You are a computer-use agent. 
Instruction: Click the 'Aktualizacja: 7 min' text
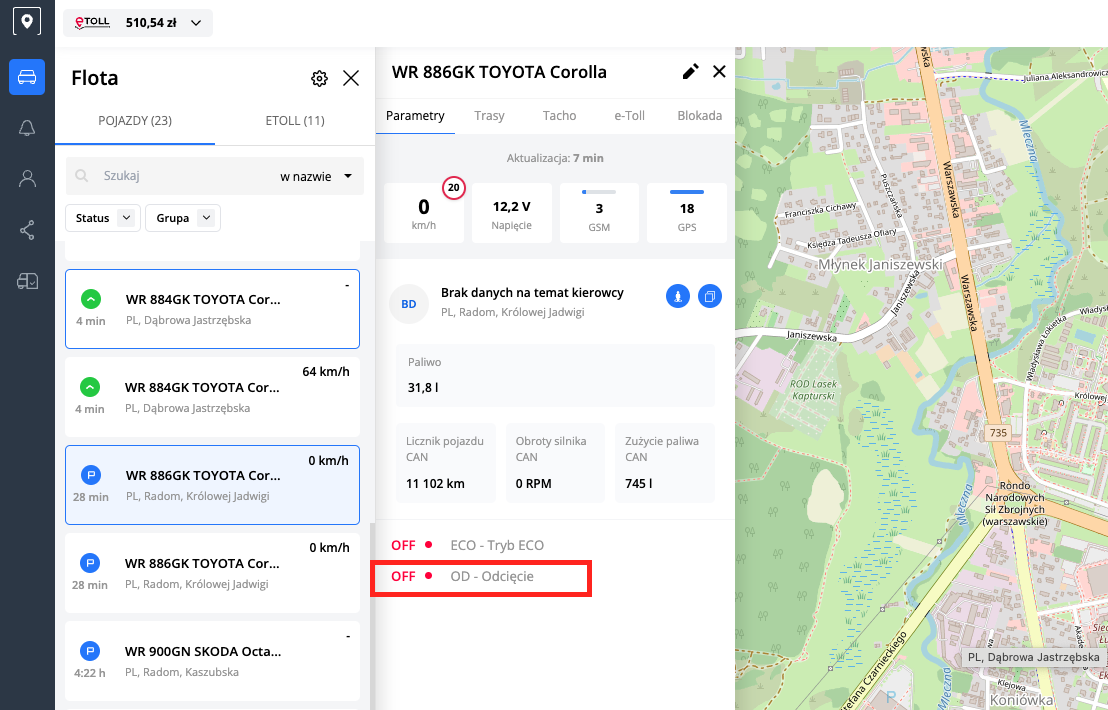tap(555, 158)
